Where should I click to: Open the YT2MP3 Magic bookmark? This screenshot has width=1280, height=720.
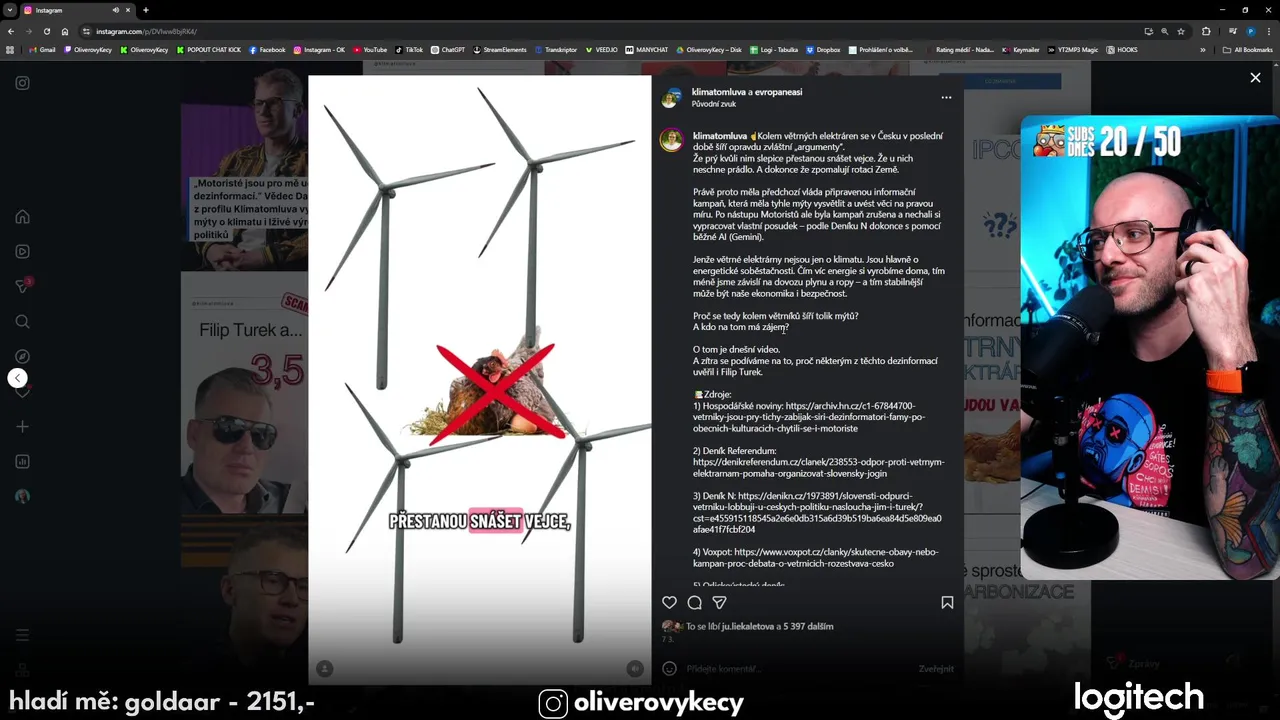click(1072, 49)
